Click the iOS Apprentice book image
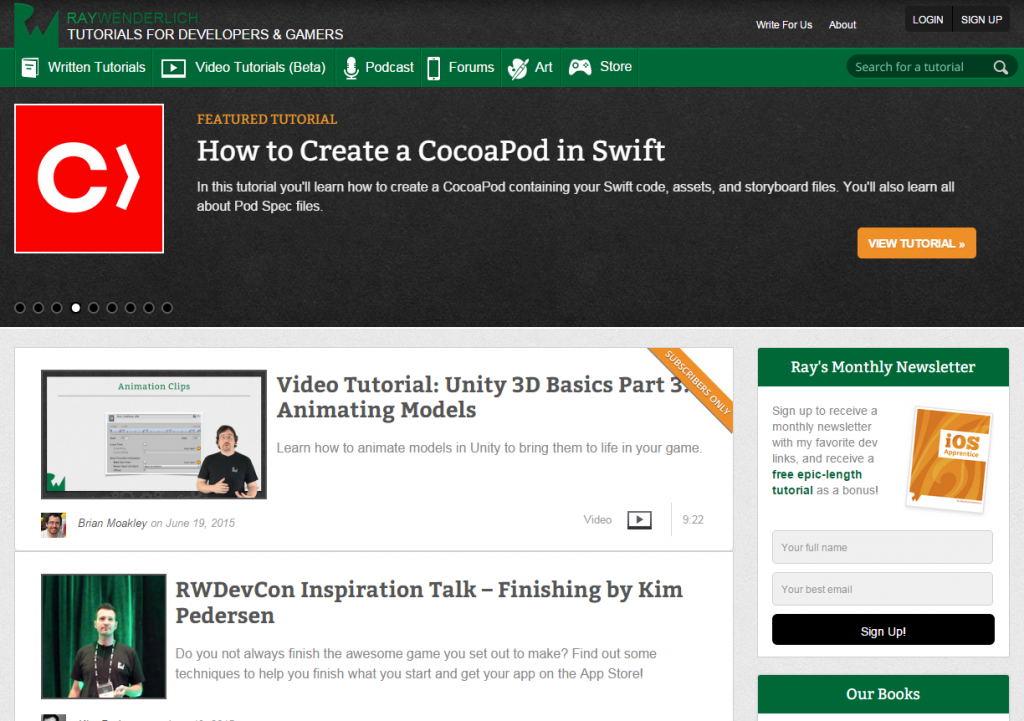The image size is (1024, 721). point(950,459)
